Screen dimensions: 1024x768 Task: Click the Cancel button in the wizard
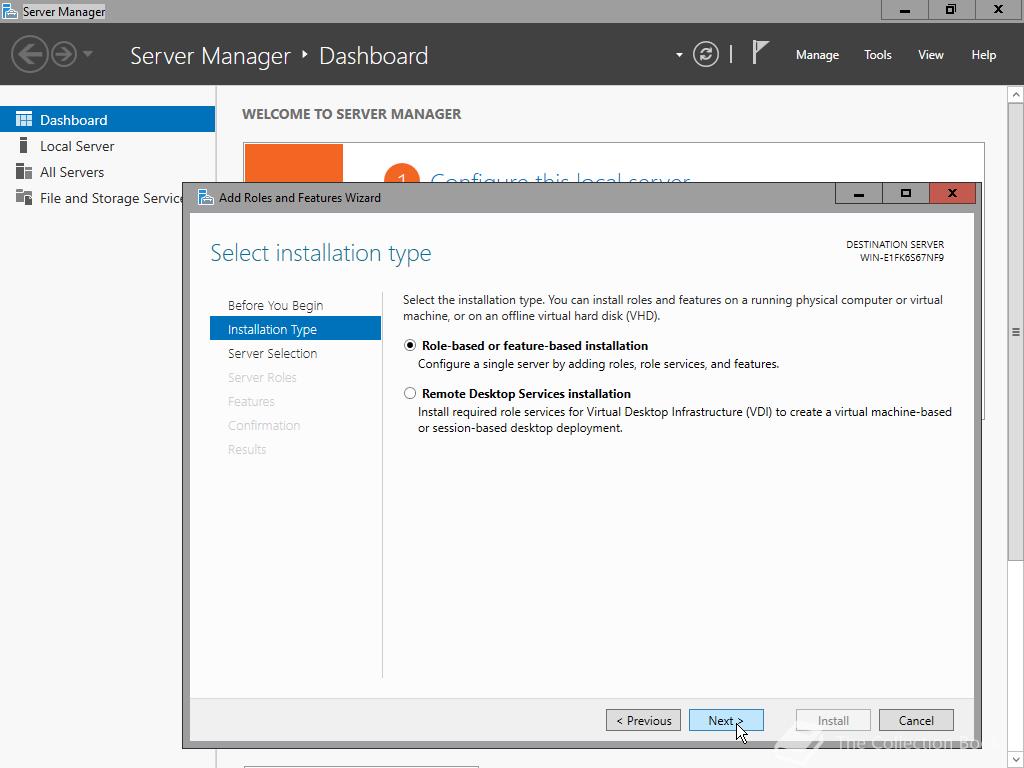(x=916, y=720)
